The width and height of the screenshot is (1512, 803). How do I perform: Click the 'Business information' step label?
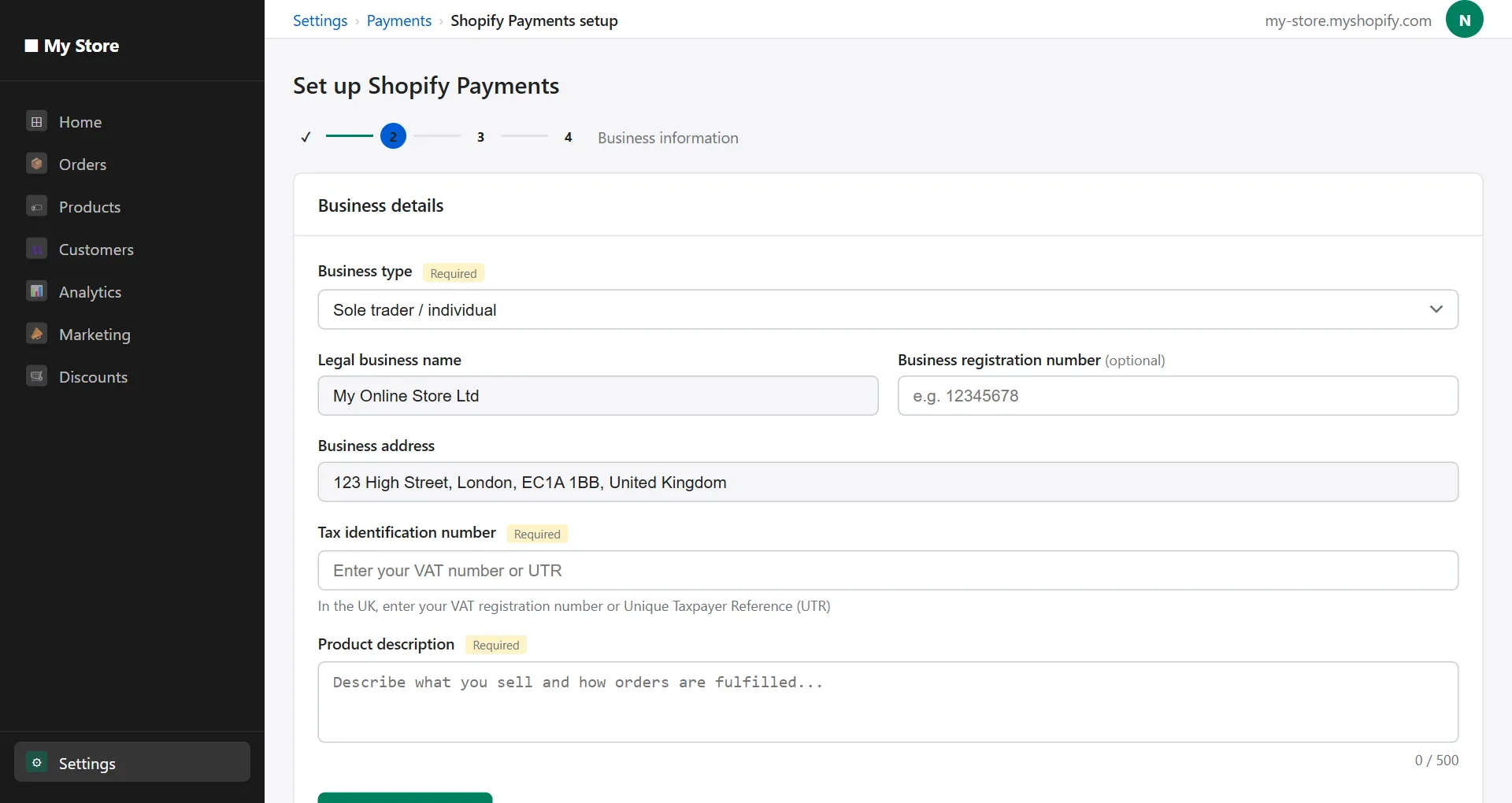pyautogui.click(x=668, y=138)
